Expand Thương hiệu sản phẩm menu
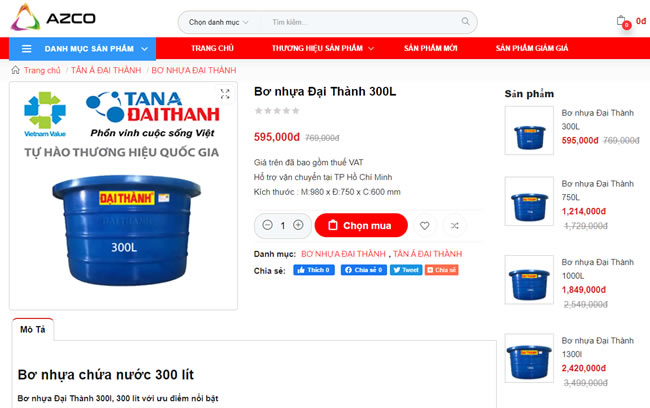The image size is (650, 408). click(323, 48)
